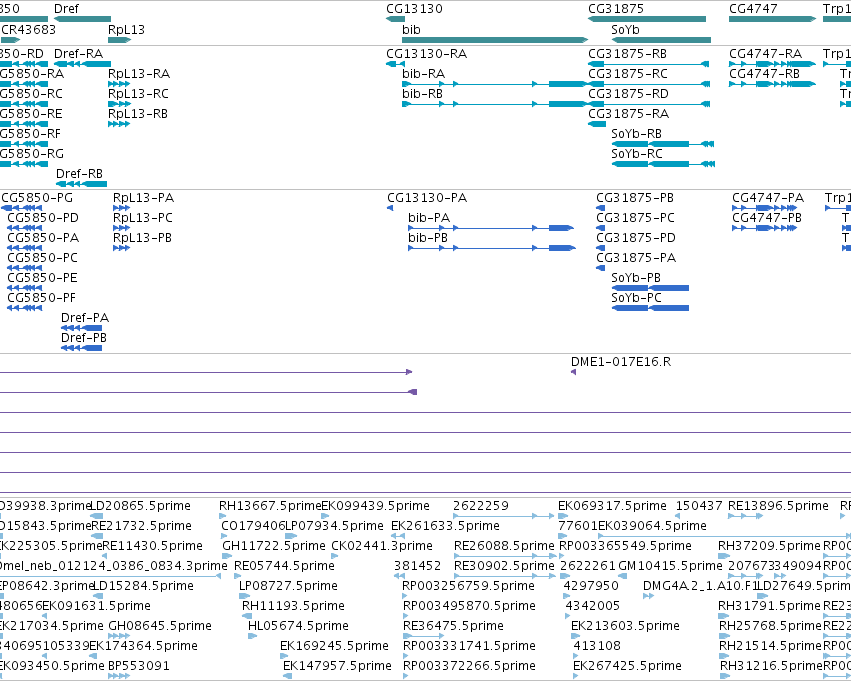Click the RpL13 gene label
The image size is (851, 681).
126,30
